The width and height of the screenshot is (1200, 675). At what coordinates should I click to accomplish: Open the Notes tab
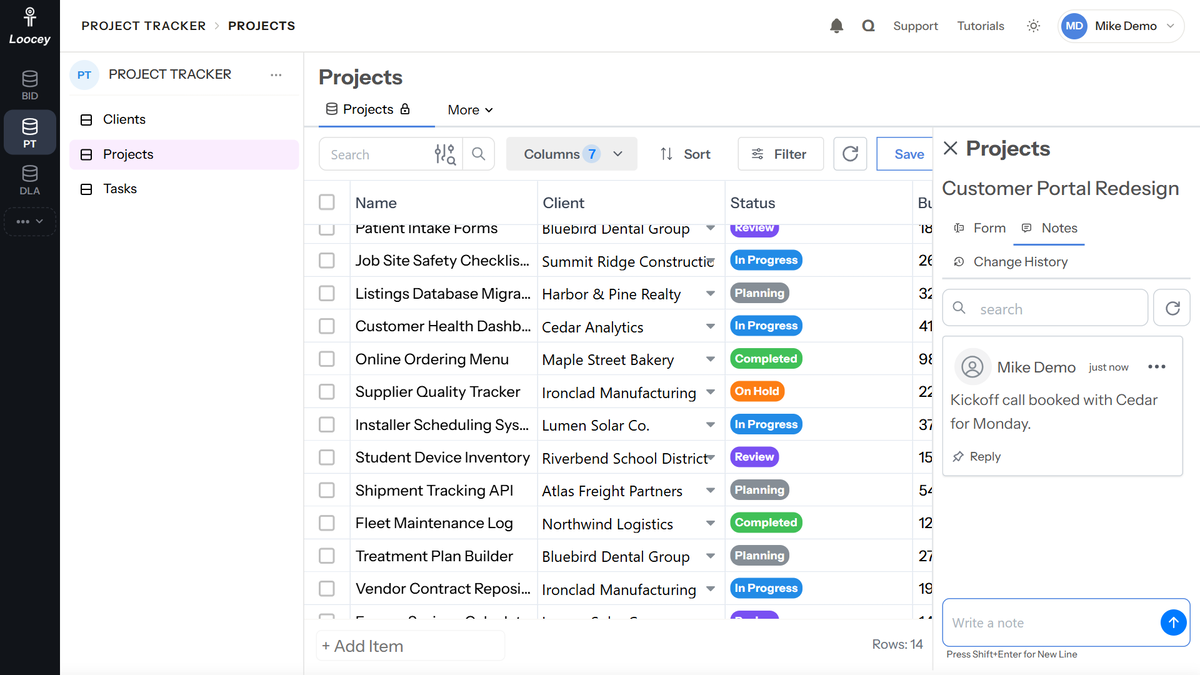pos(1049,228)
